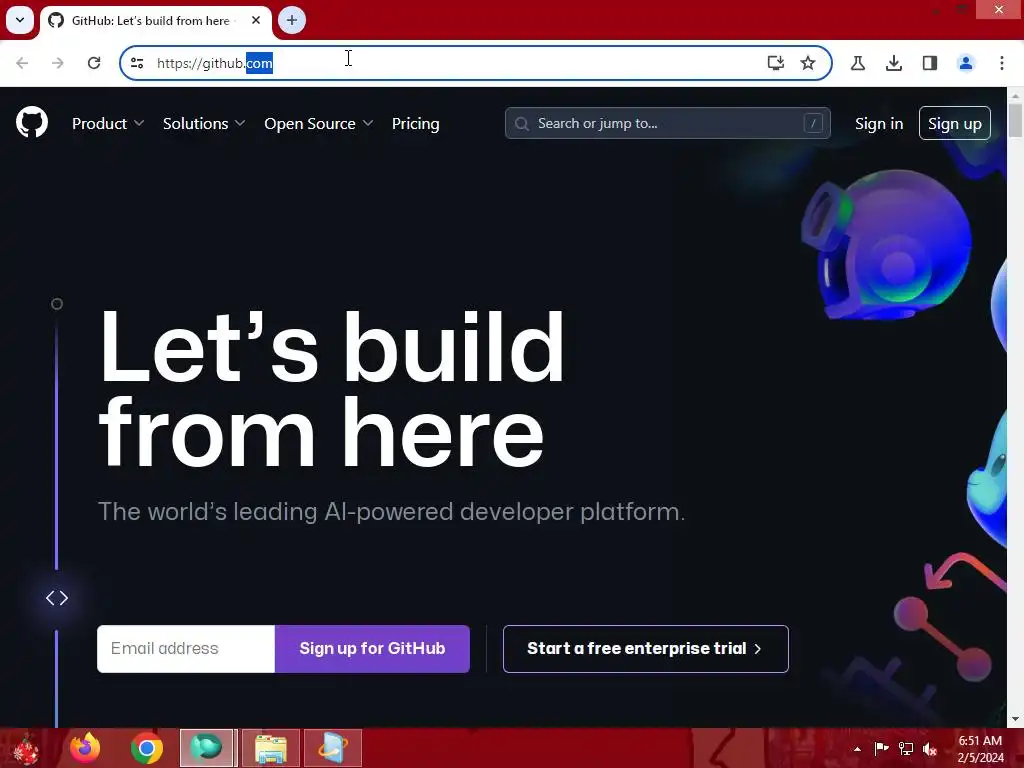Click the slash shortcut key in search box
Screen dimensions: 1024x768
tap(813, 123)
